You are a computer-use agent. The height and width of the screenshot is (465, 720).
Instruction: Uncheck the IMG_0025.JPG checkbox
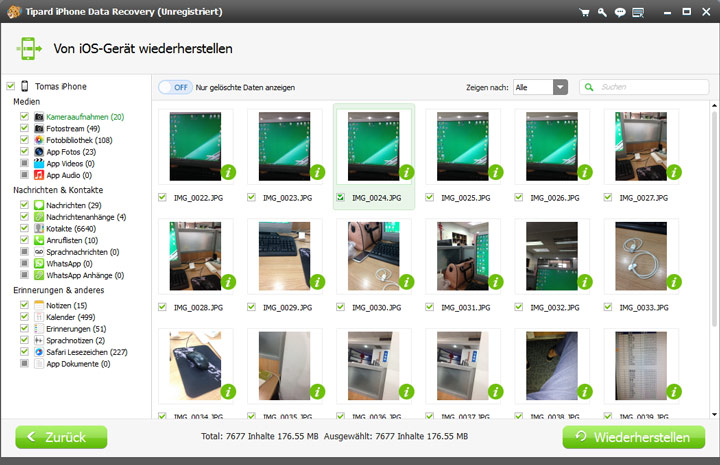[x=430, y=198]
